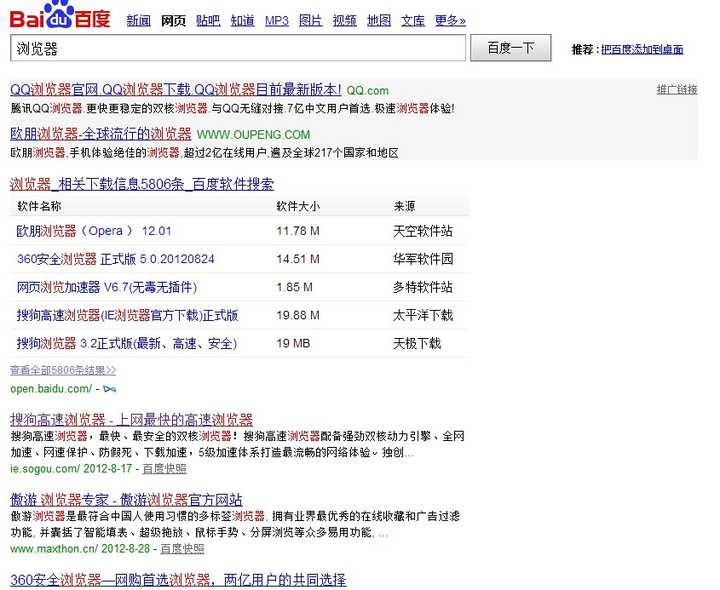
Task: Click the 来源 column header
Action: click(404, 206)
